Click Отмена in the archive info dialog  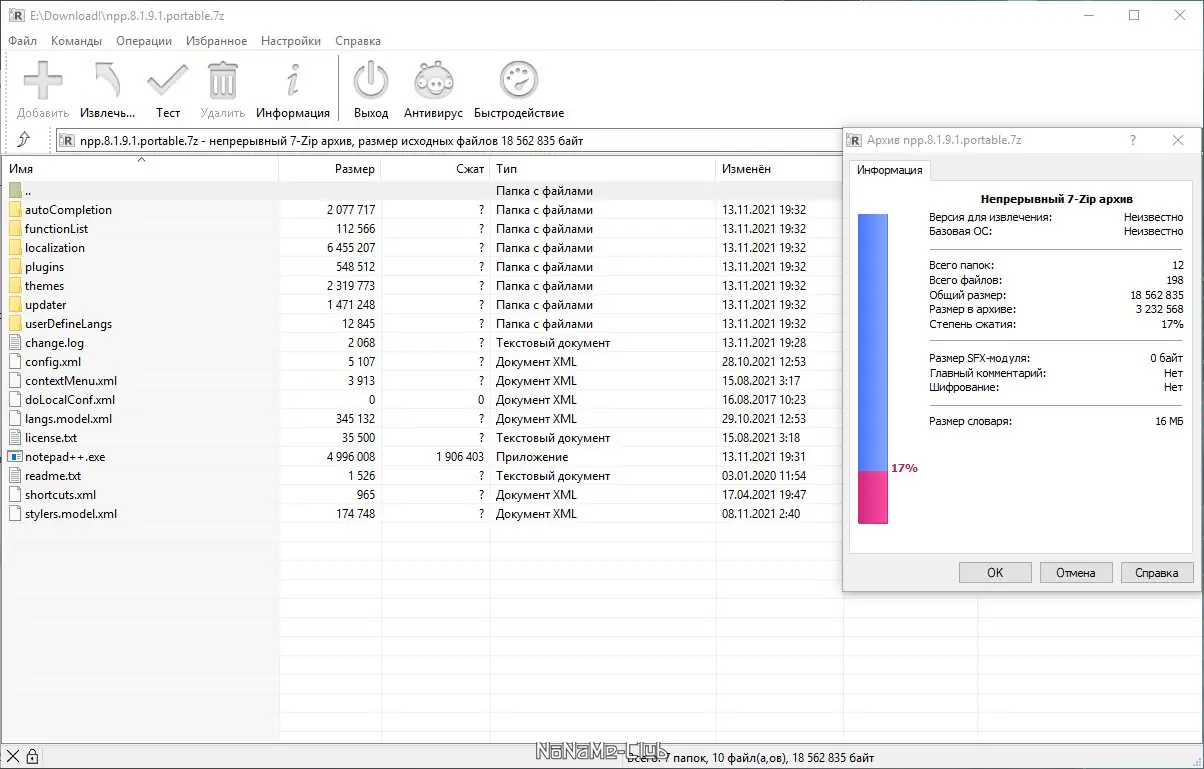click(x=1076, y=573)
